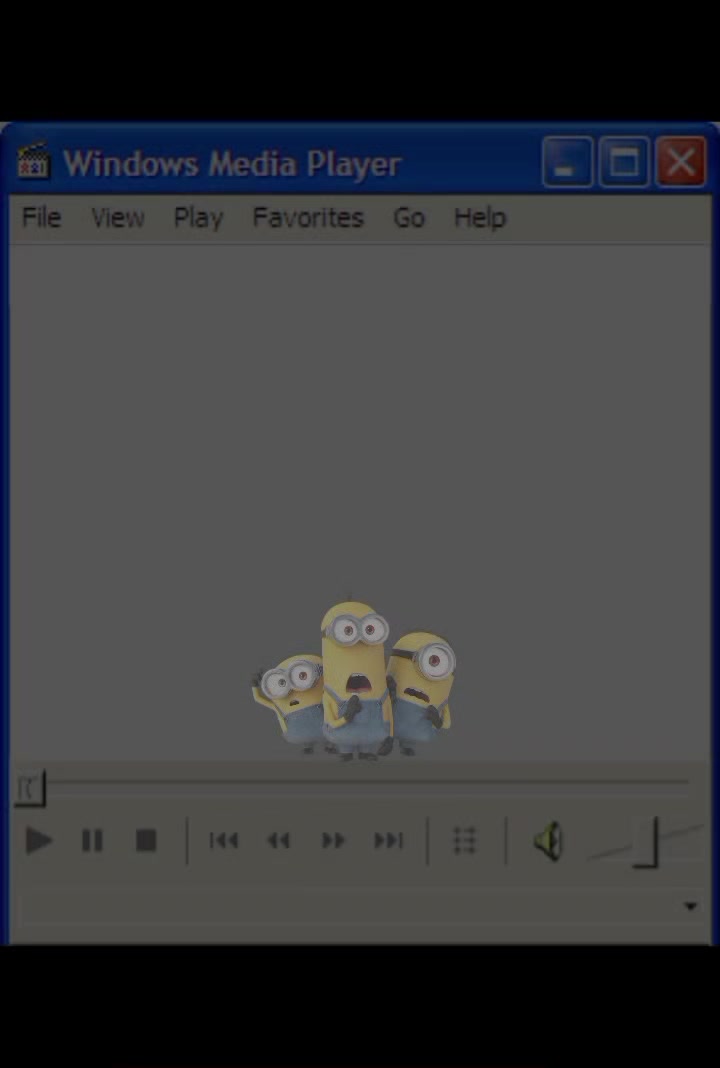Skip to previous track icon
The height and width of the screenshot is (1068, 720).
tap(224, 841)
